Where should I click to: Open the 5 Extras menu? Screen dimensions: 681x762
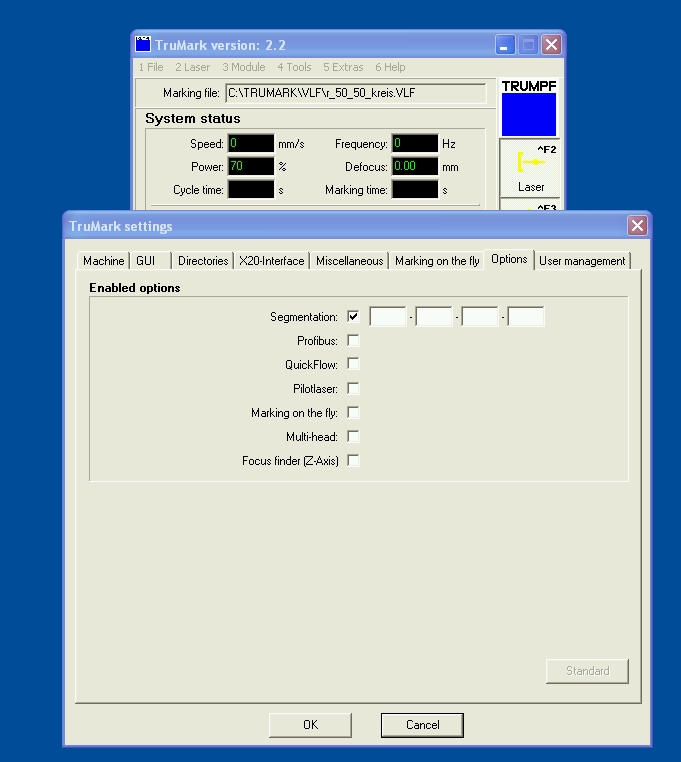[x=343, y=67]
